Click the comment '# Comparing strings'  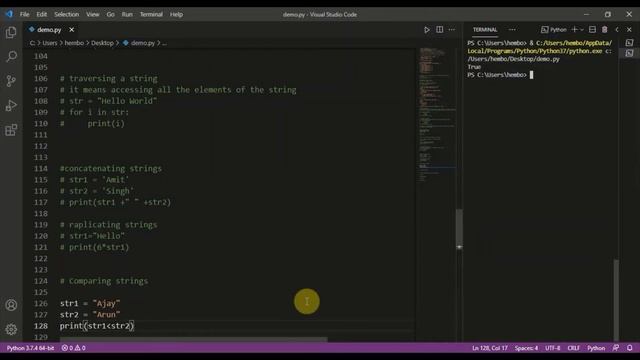click(x=104, y=281)
